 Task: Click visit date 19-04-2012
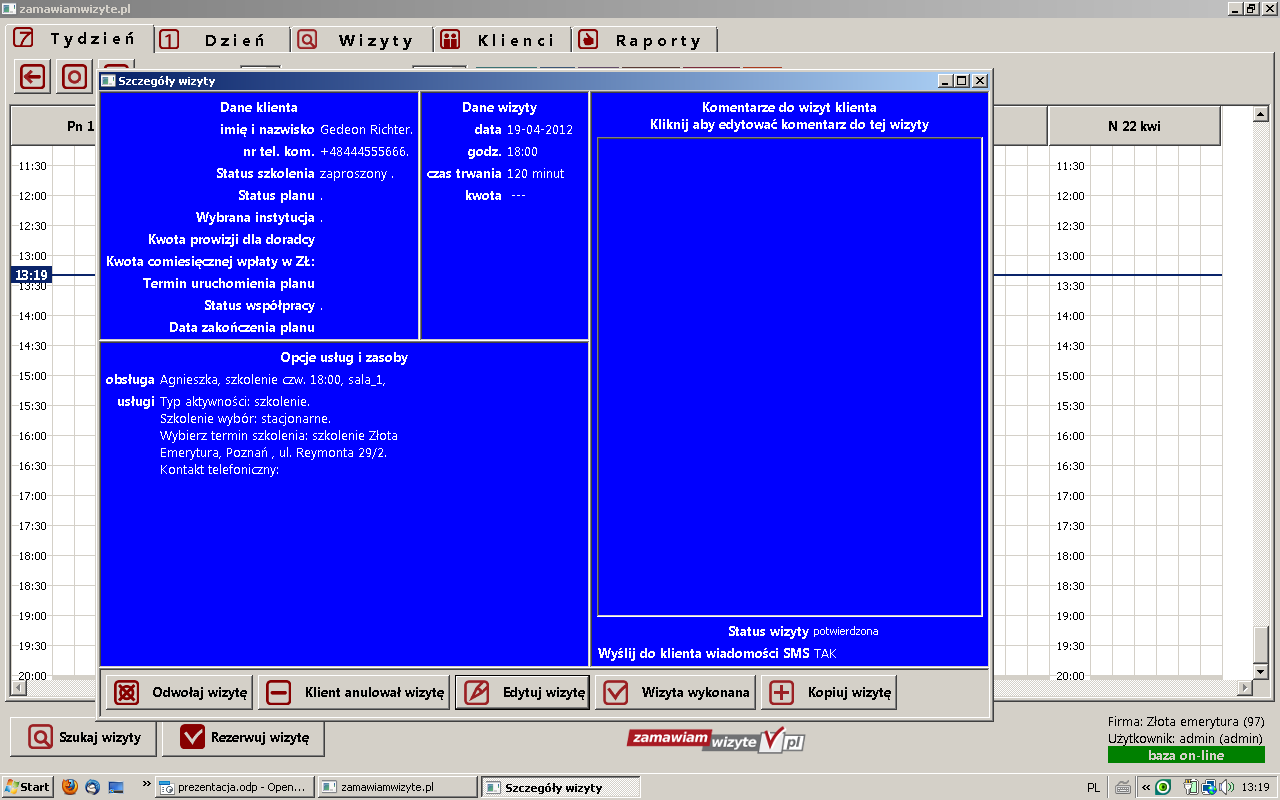[539, 130]
